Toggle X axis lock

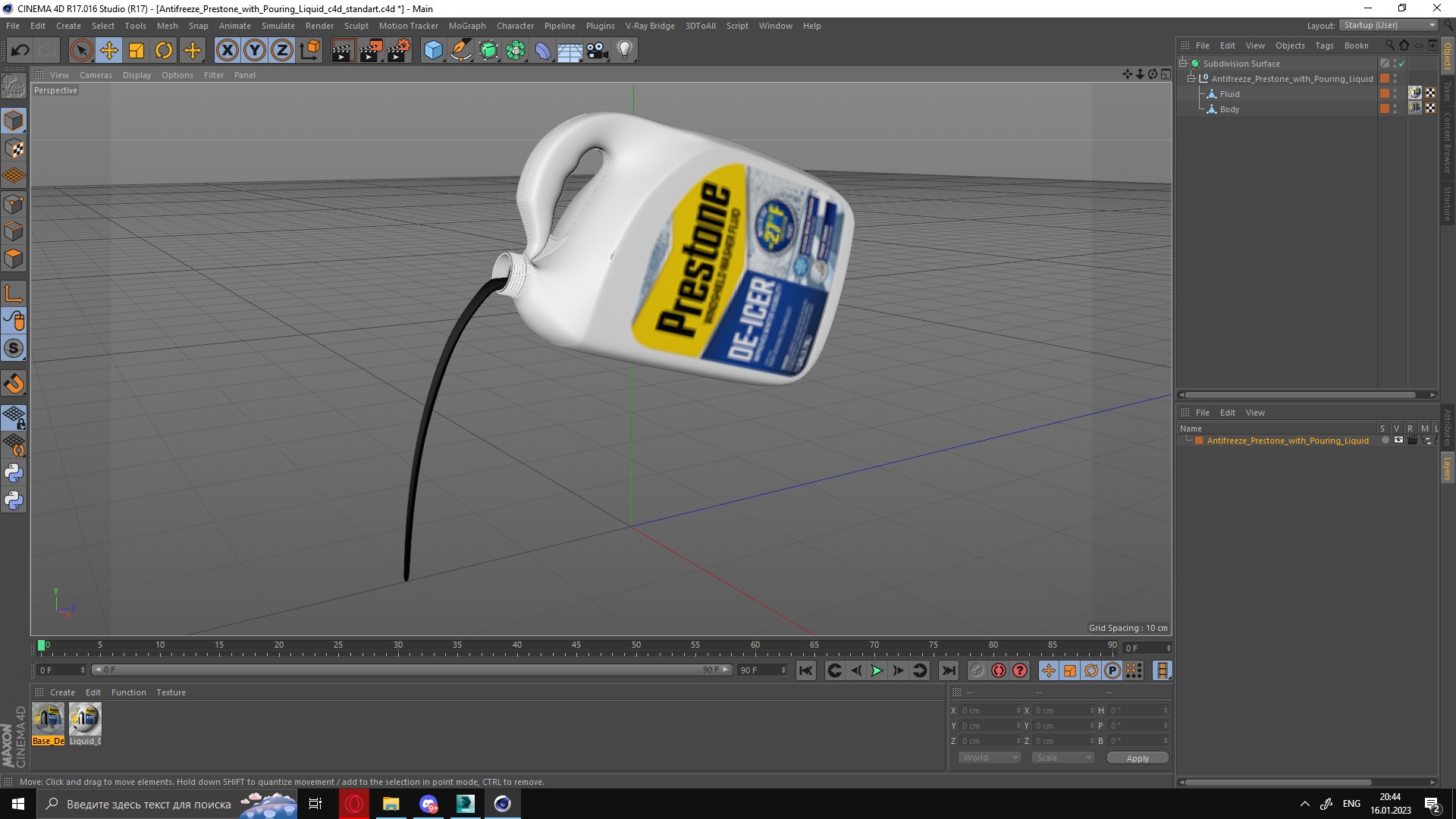click(x=227, y=51)
